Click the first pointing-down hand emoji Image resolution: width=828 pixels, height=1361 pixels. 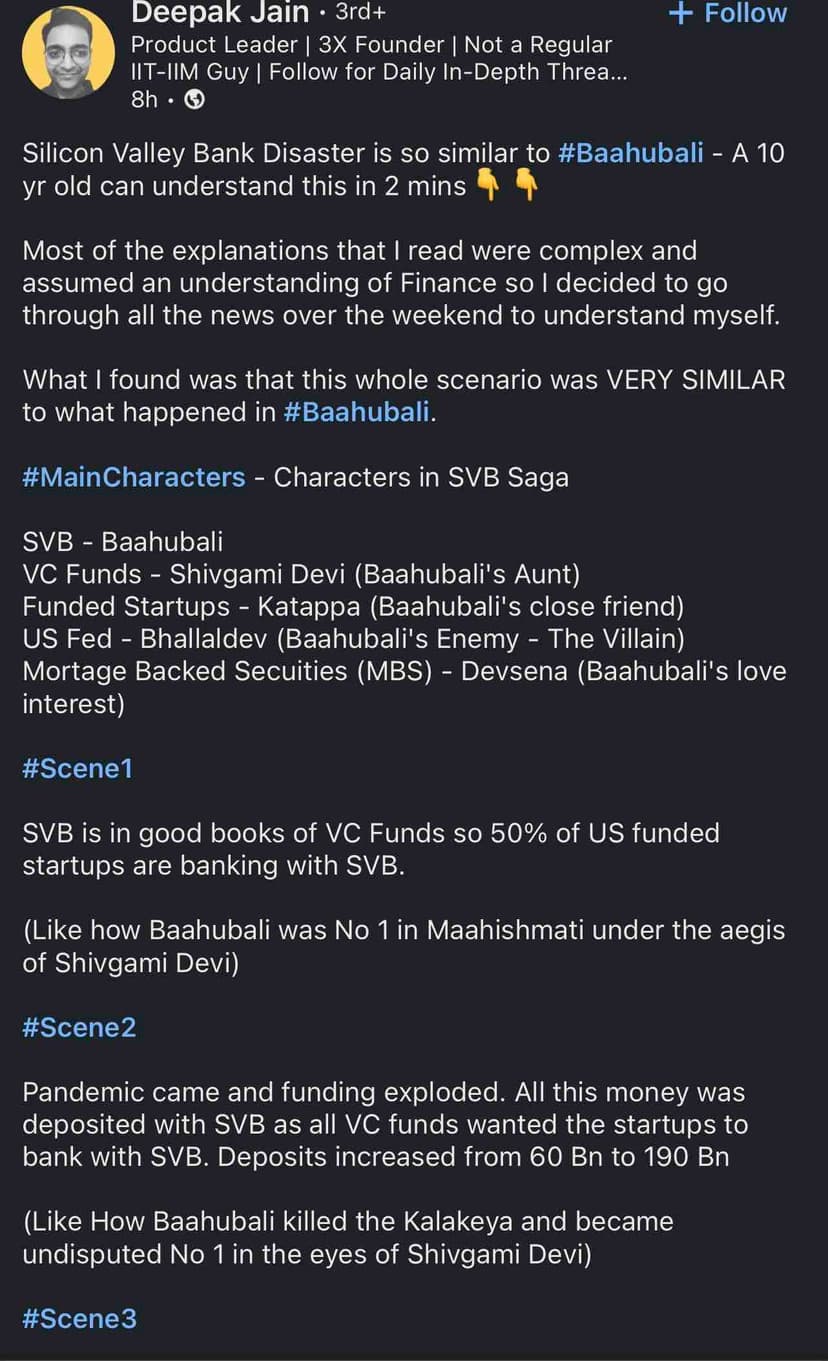pyautogui.click(x=489, y=186)
